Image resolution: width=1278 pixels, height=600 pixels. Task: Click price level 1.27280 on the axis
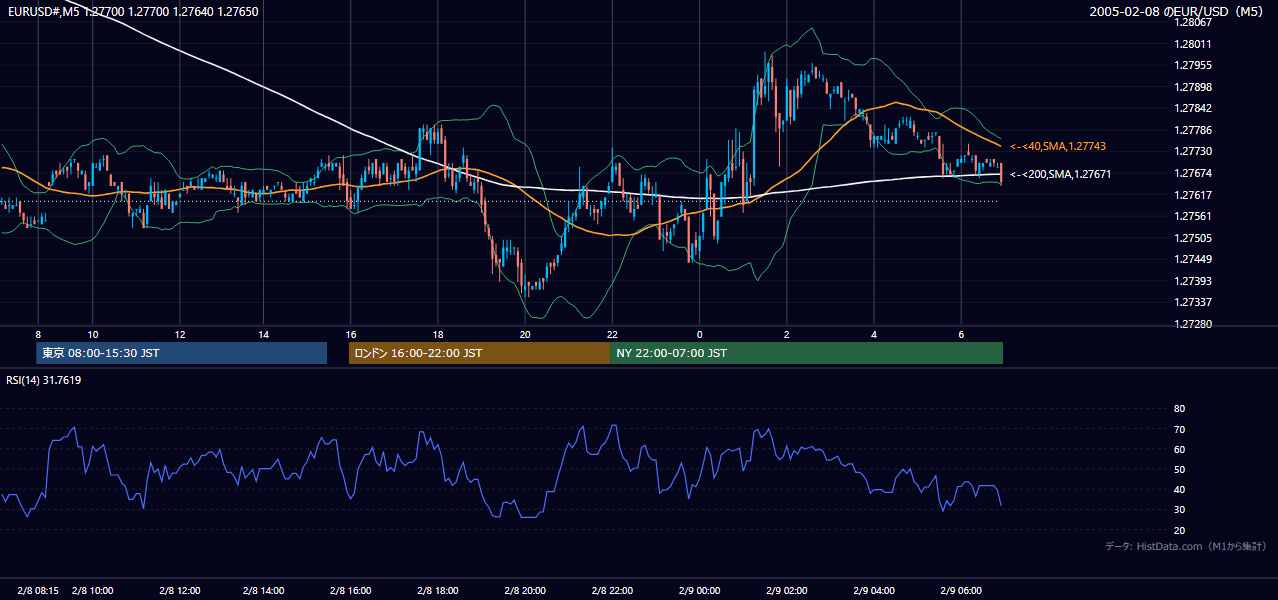[x=1193, y=324]
